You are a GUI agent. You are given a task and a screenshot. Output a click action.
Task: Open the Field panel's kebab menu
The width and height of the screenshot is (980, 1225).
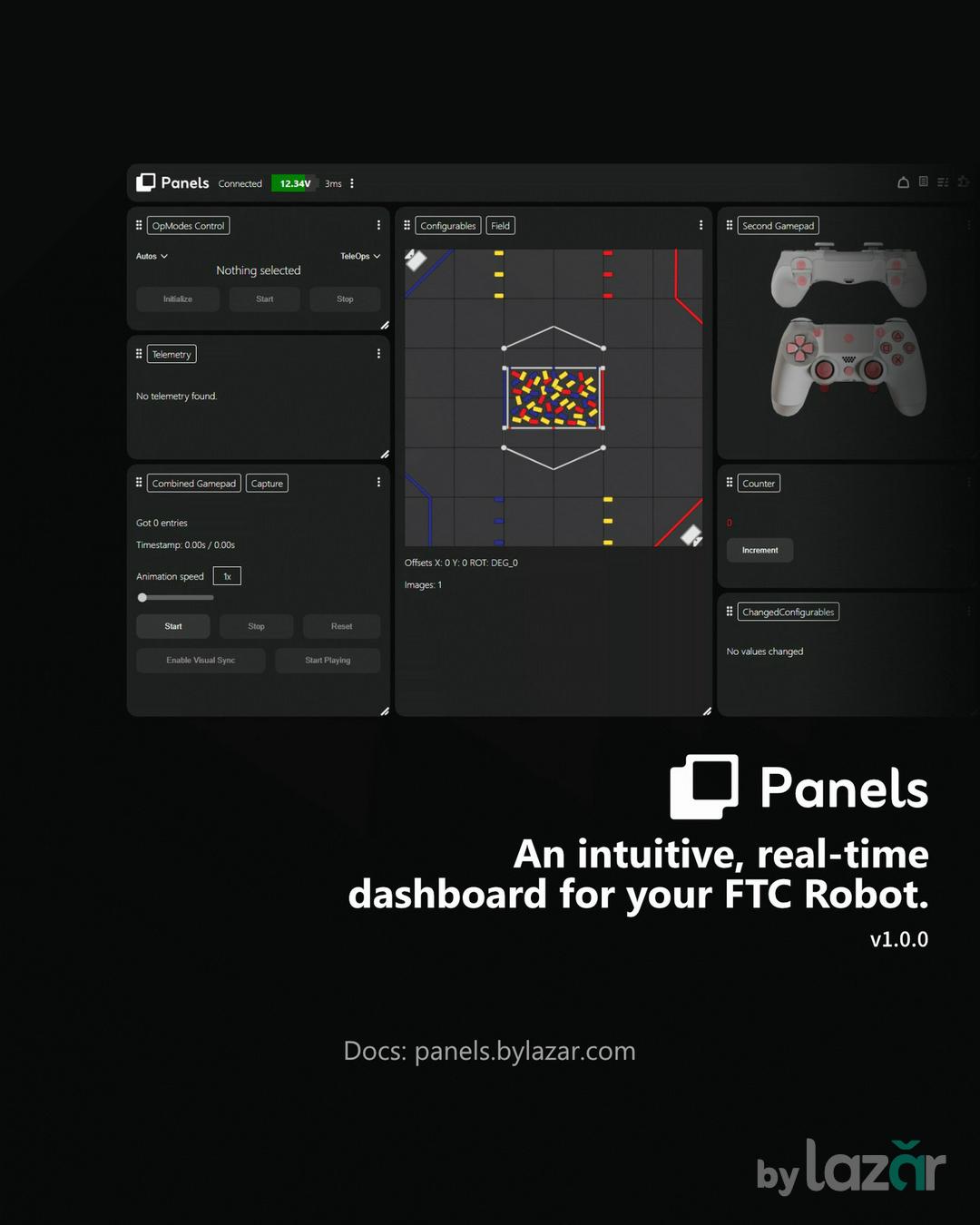pyautogui.click(x=701, y=225)
